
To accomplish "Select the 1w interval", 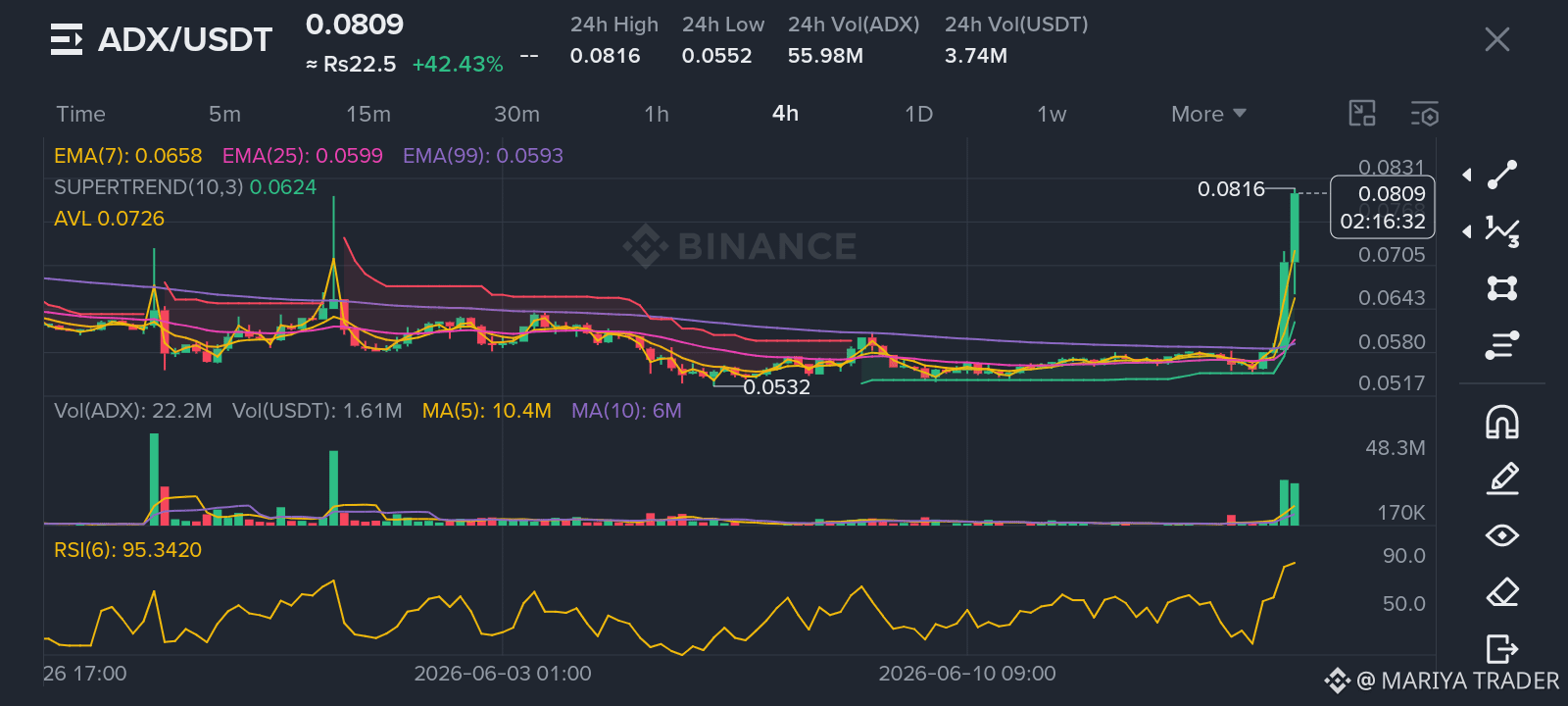I will point(1052,114).
